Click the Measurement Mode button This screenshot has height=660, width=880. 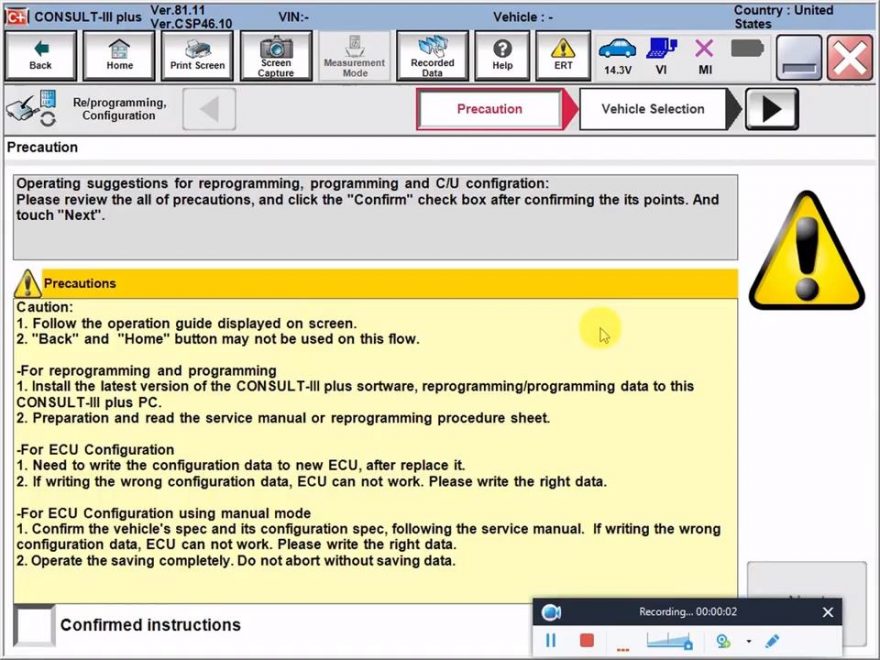point(354,56)
